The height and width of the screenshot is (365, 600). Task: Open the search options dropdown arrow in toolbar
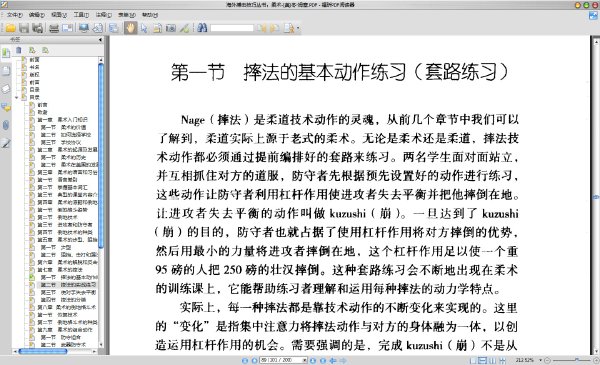(298, 28)
